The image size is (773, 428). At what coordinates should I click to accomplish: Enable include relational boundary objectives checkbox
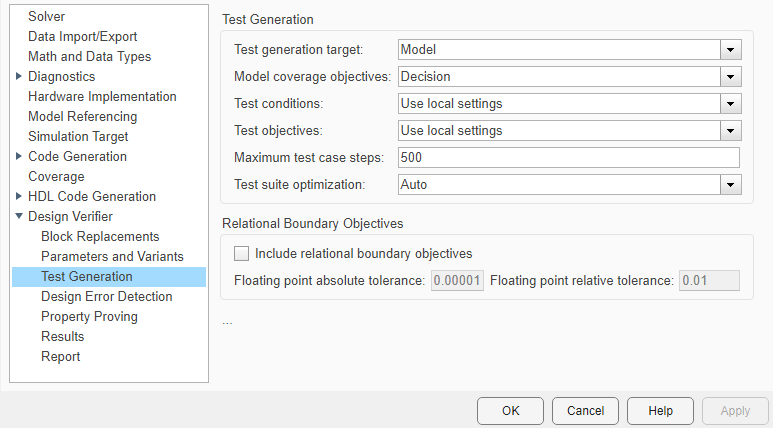tap(241, 254)
